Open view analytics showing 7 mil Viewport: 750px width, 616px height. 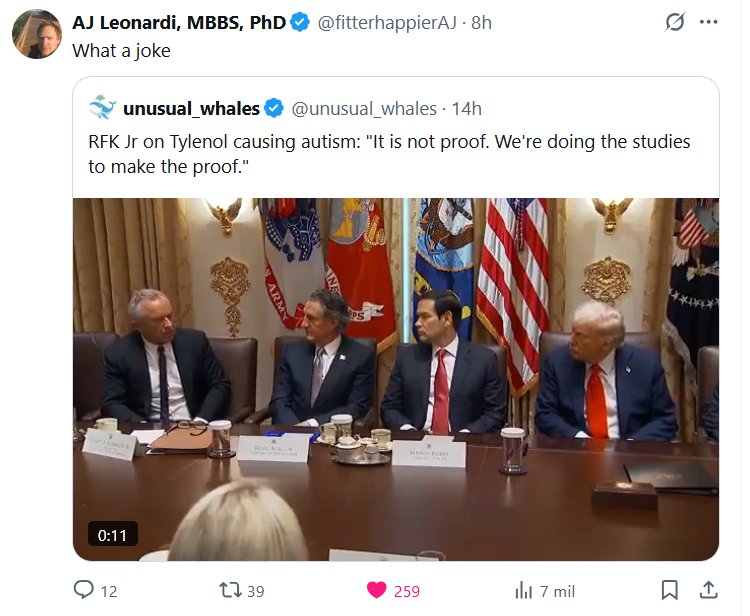click(522, 590)
